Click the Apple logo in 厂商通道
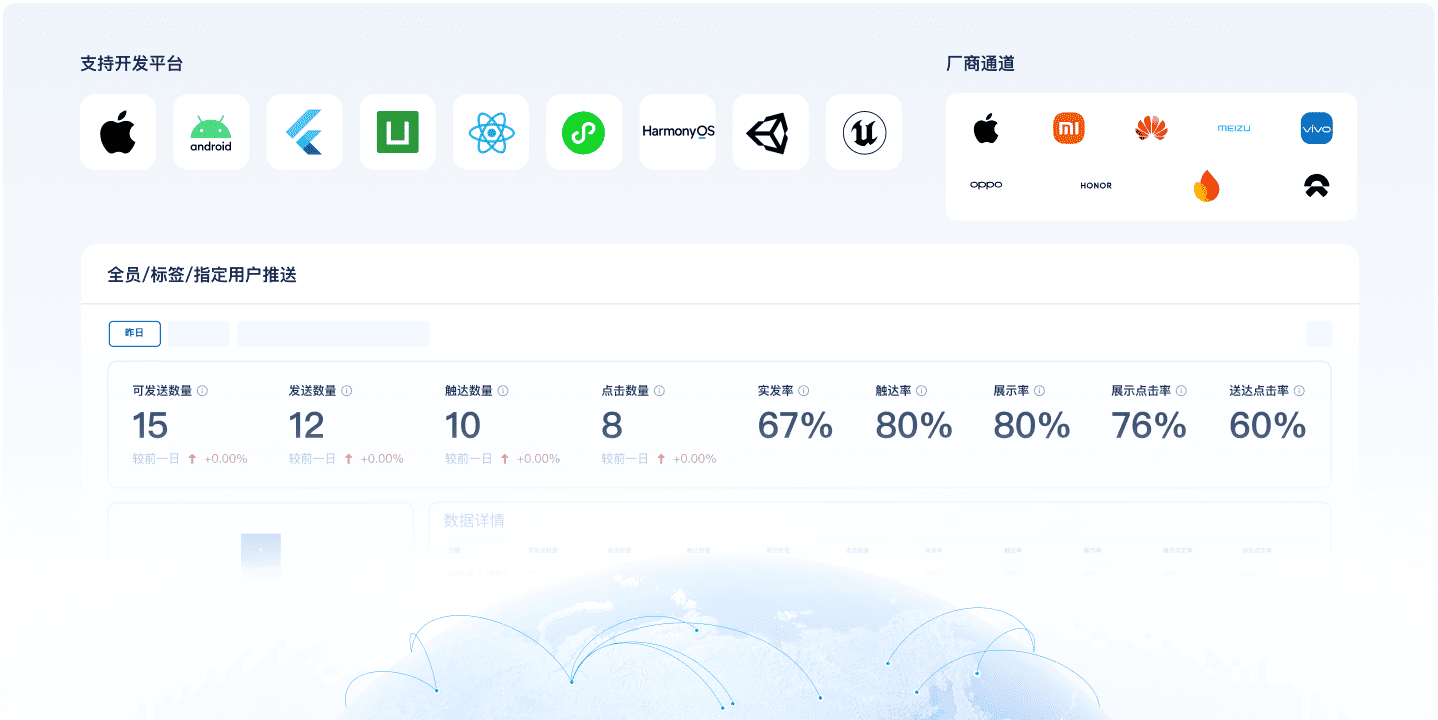1438x720 pixels. tap(986, 128)
